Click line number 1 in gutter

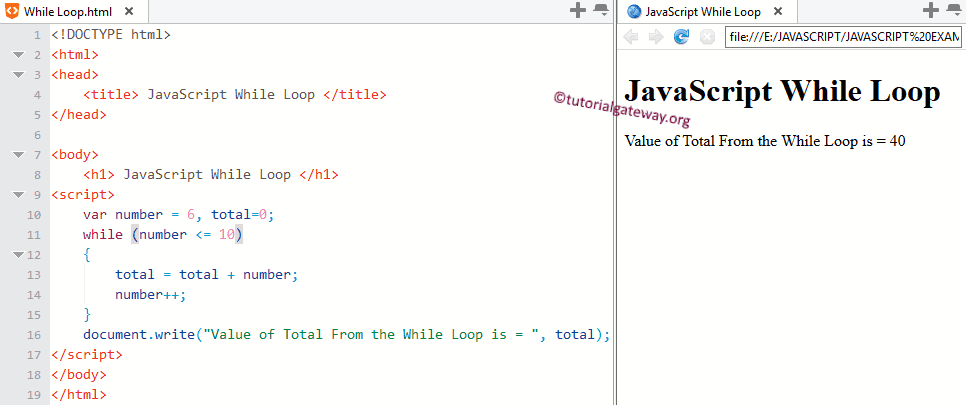point(38,35)
